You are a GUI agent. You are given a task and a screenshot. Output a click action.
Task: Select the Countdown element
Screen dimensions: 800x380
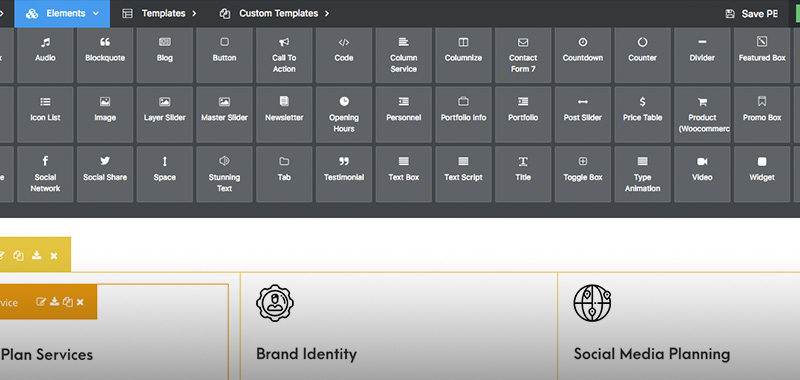583,55
